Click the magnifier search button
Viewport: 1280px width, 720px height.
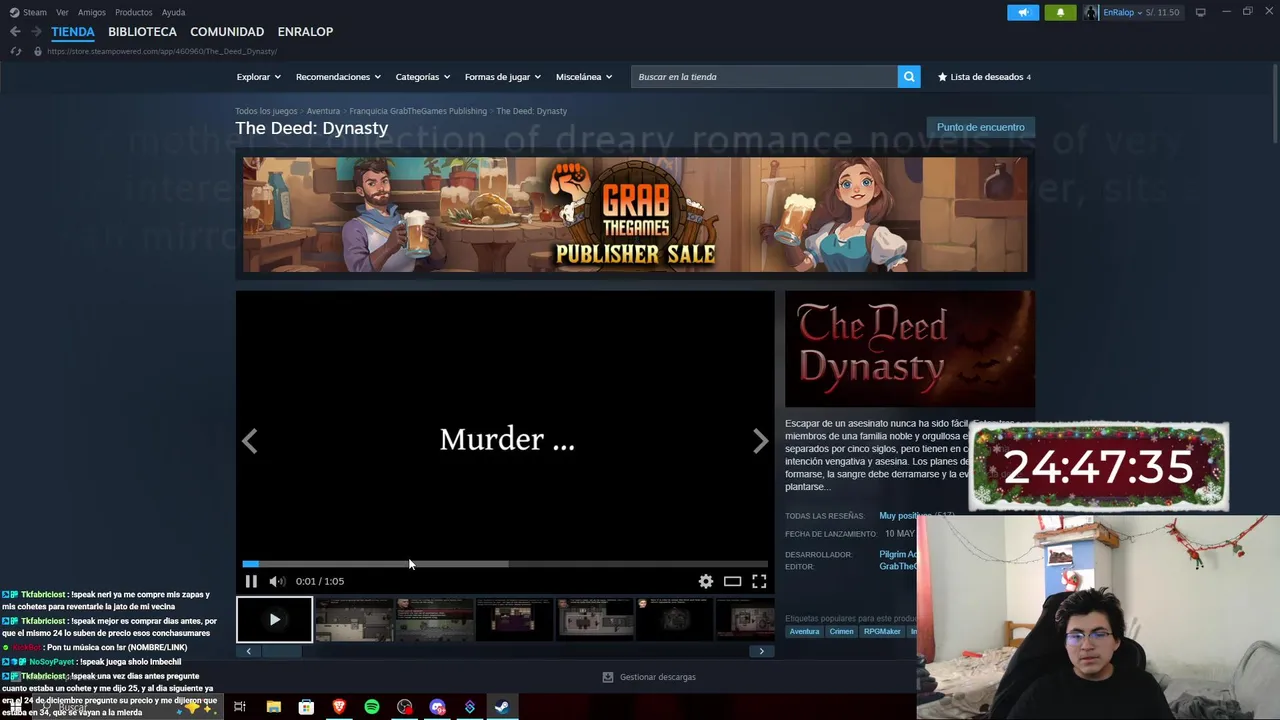(909, 76)
